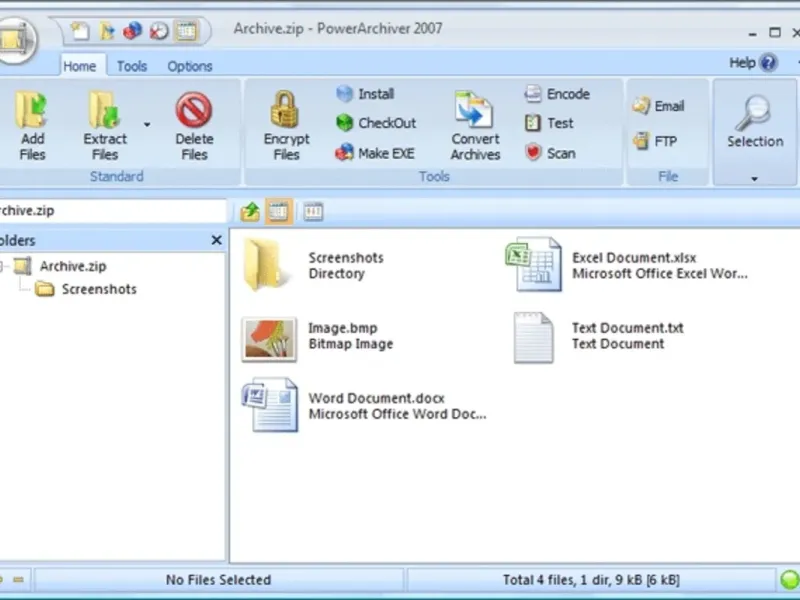This screenshot has height=600, width=800.
Task: Select Word Document.docx file
Action: point(364,406)
